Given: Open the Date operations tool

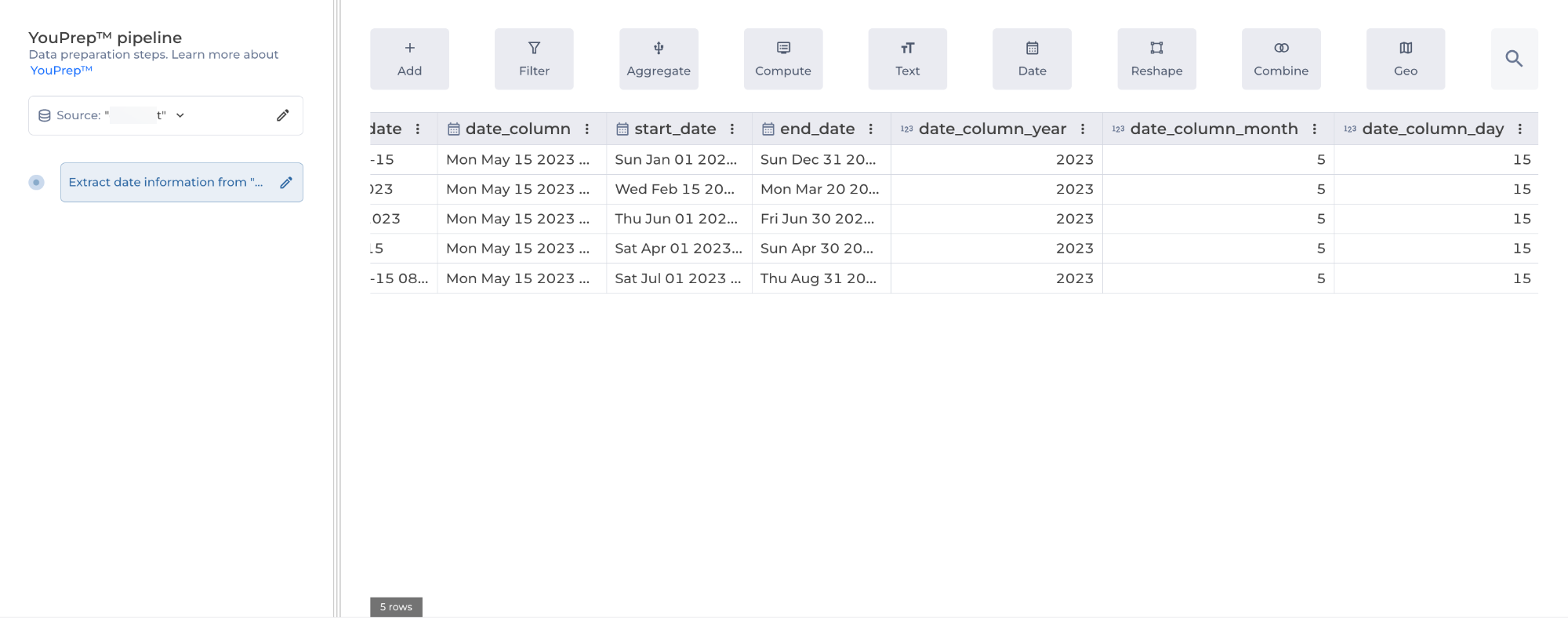Looking at the screenshot, I should pos(1032,59).
